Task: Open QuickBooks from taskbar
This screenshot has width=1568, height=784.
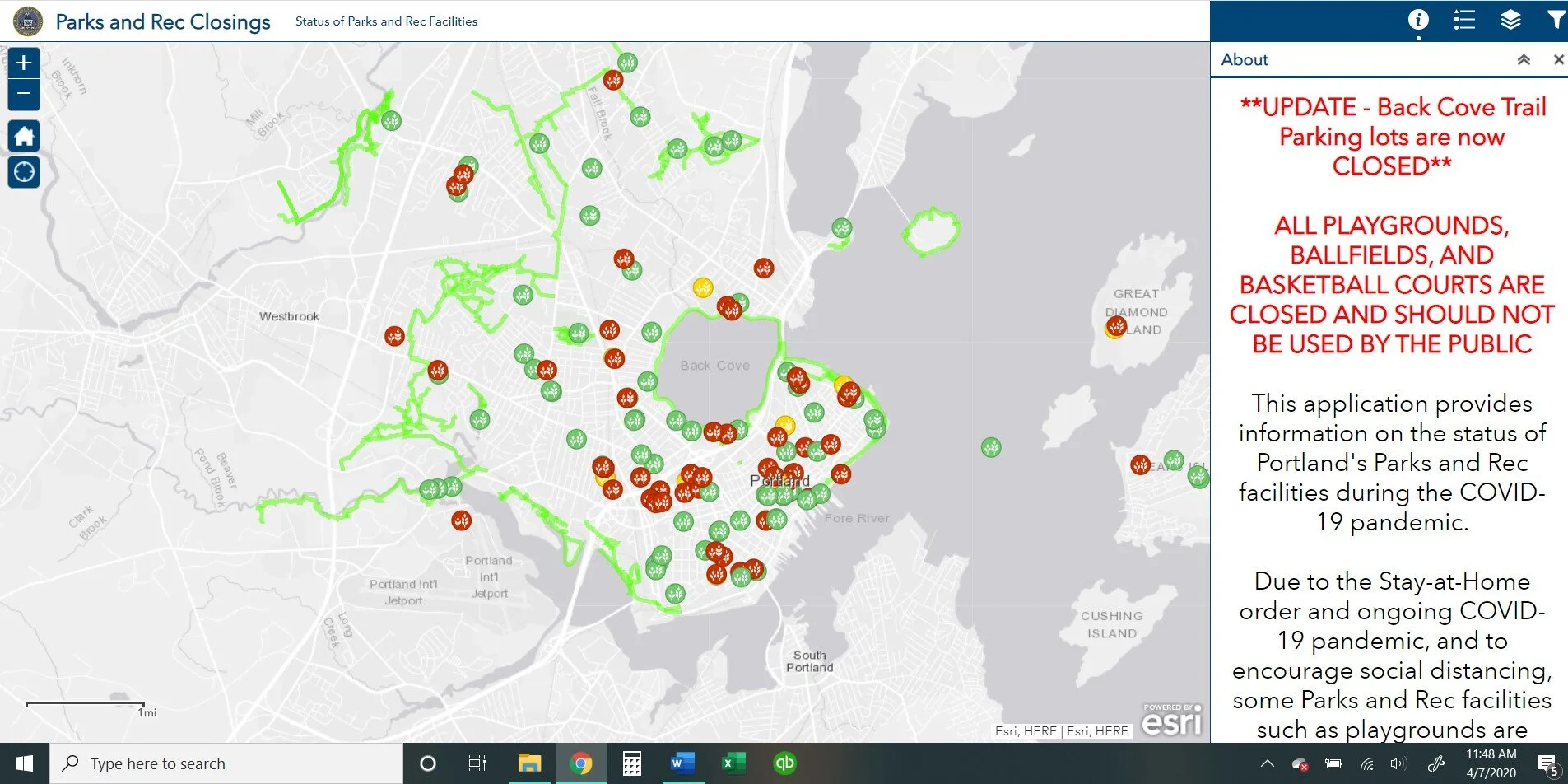Action: click(784, 763)
